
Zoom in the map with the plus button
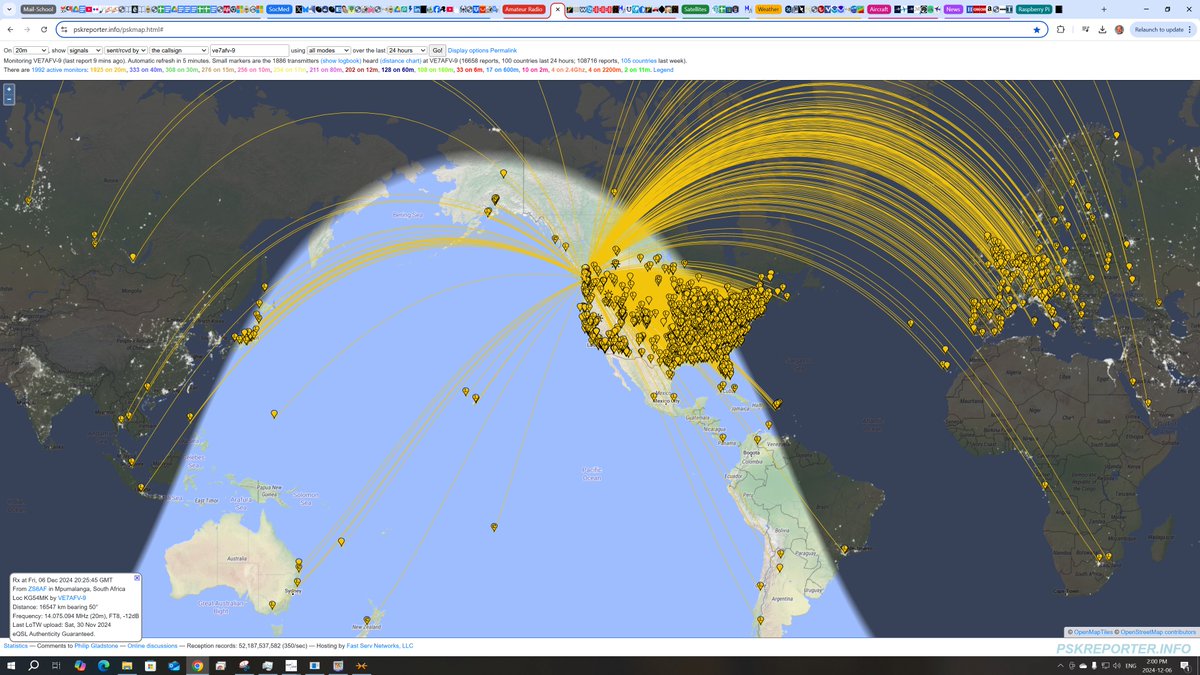[x=9, y=89]
